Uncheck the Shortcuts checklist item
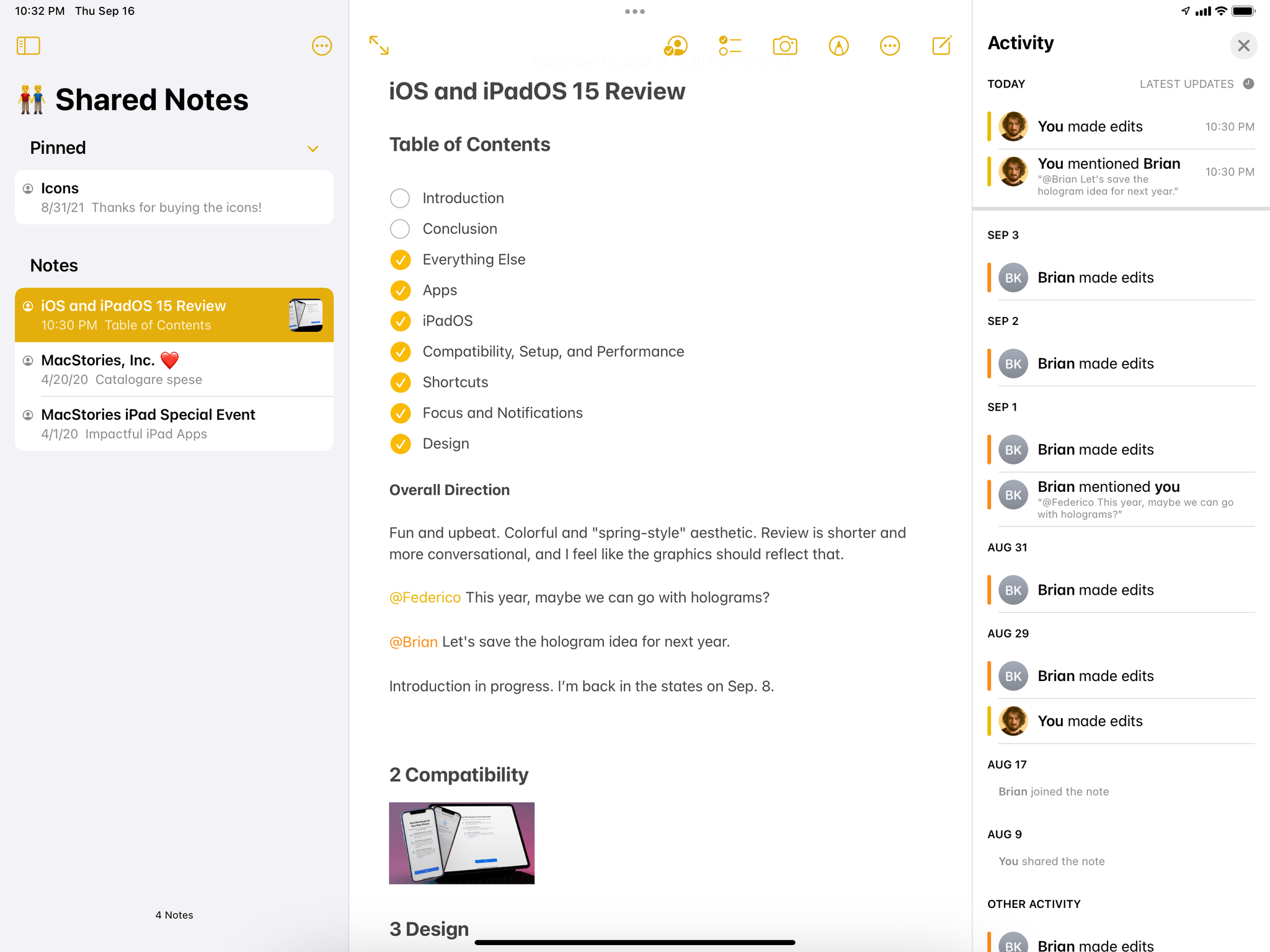 coord(400,382)
